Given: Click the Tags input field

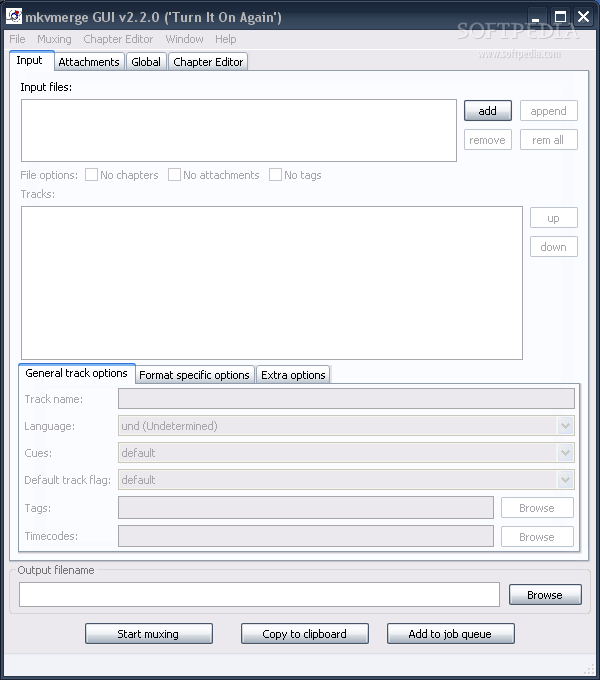Looking at the screenshot, I should pos(306,508).
